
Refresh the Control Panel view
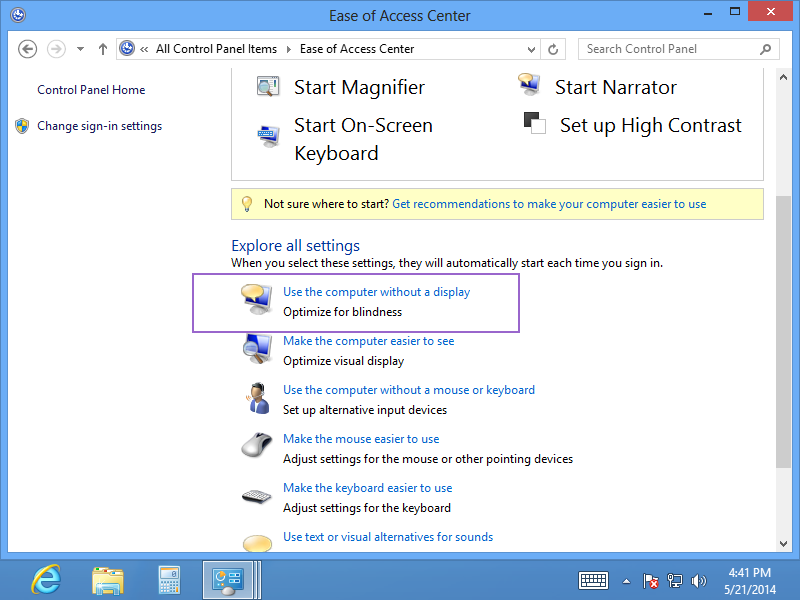553,49
